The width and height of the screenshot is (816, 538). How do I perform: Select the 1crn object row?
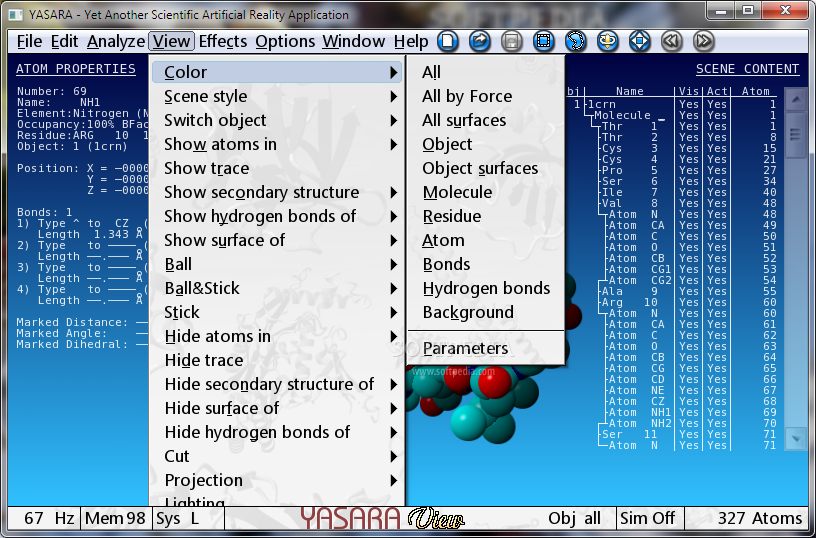tap(675, 104)
